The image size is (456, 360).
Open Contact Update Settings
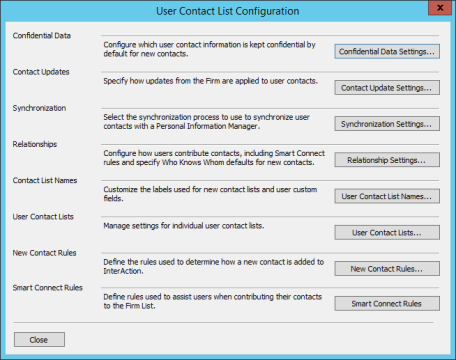click(x=387, y=88)
